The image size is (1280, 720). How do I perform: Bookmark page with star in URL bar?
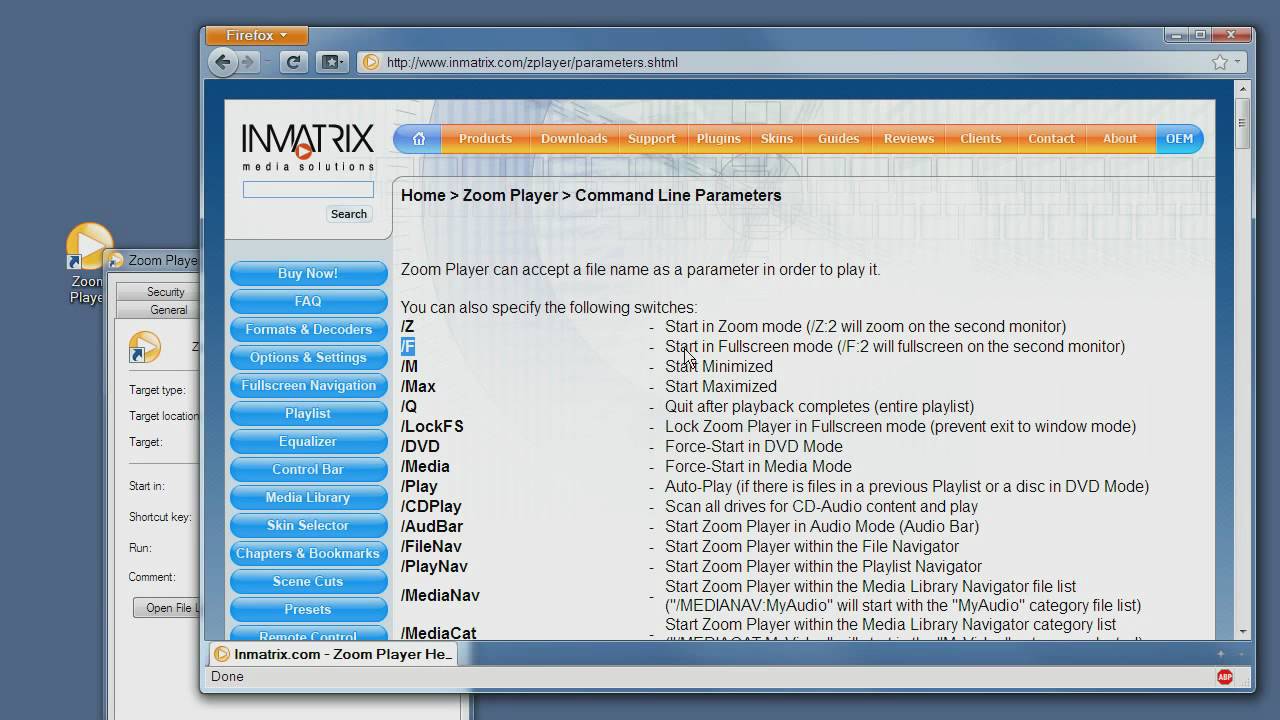coord(1220,62)
